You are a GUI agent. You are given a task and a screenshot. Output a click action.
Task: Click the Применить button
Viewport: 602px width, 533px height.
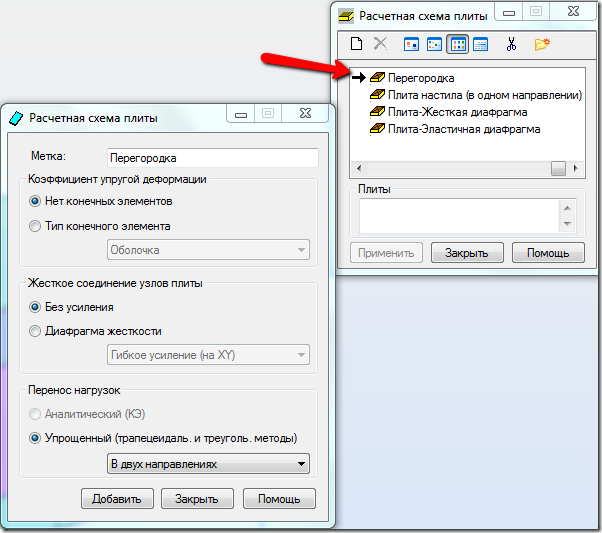386,253
